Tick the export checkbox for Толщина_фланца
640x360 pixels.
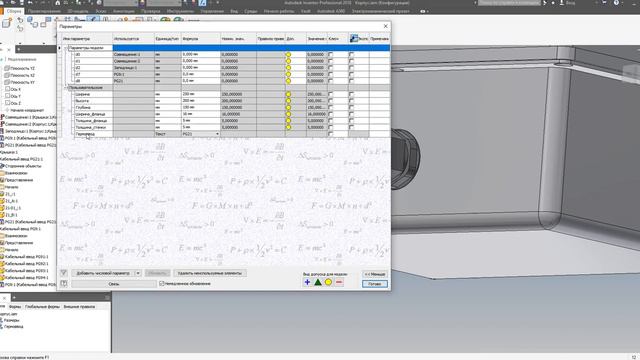click(351, 121)
